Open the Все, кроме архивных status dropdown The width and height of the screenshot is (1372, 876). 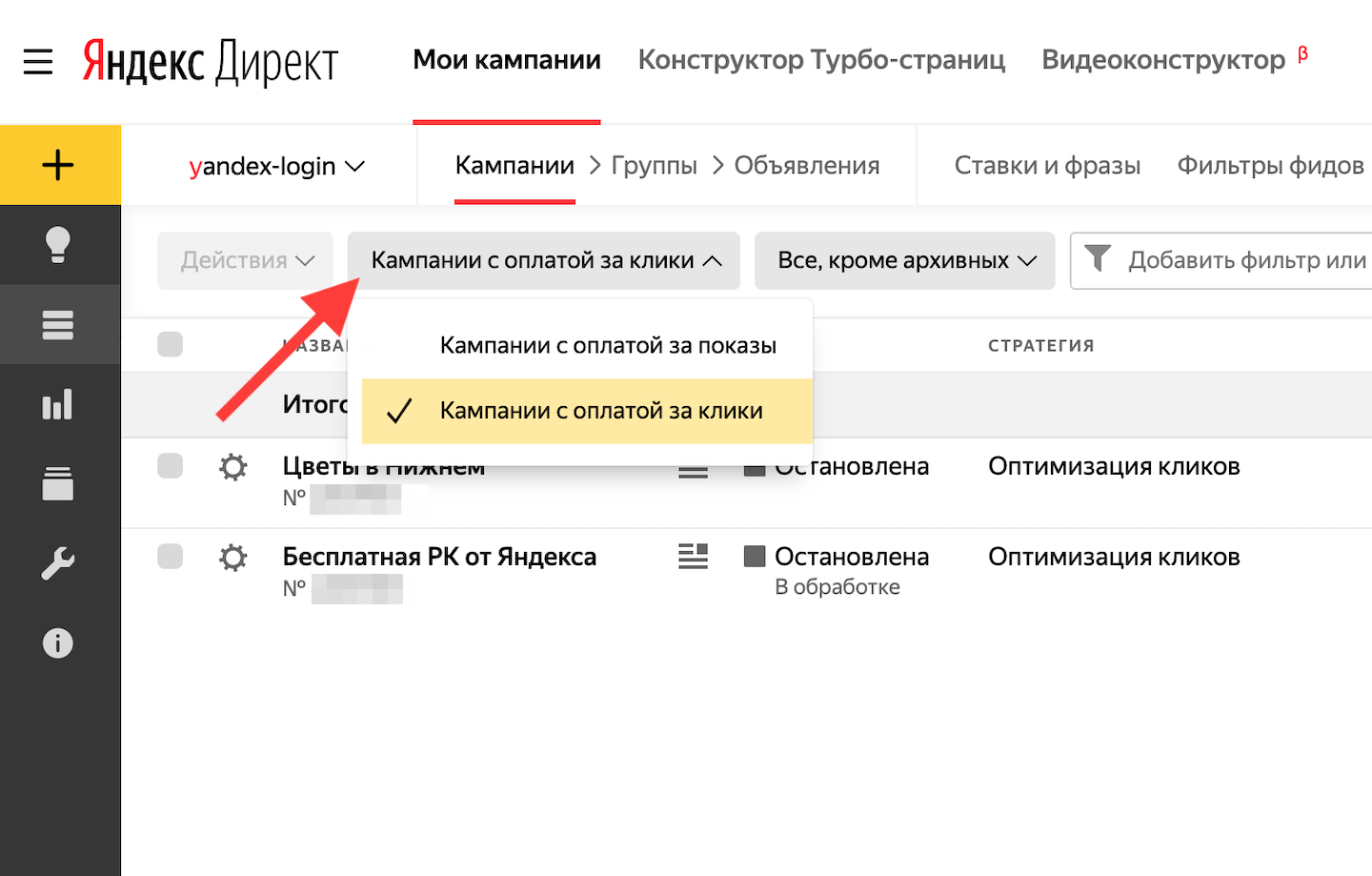coord(905,260)
